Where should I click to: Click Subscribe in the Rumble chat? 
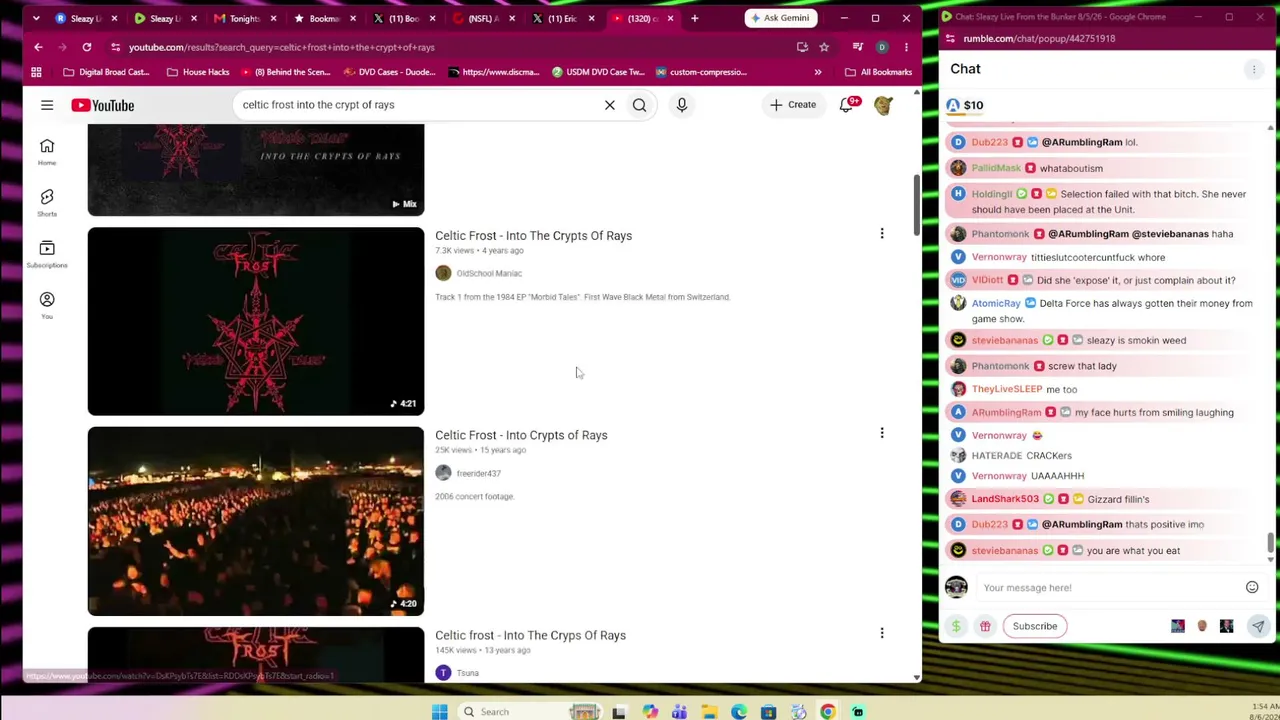(x=1034, y=626)
